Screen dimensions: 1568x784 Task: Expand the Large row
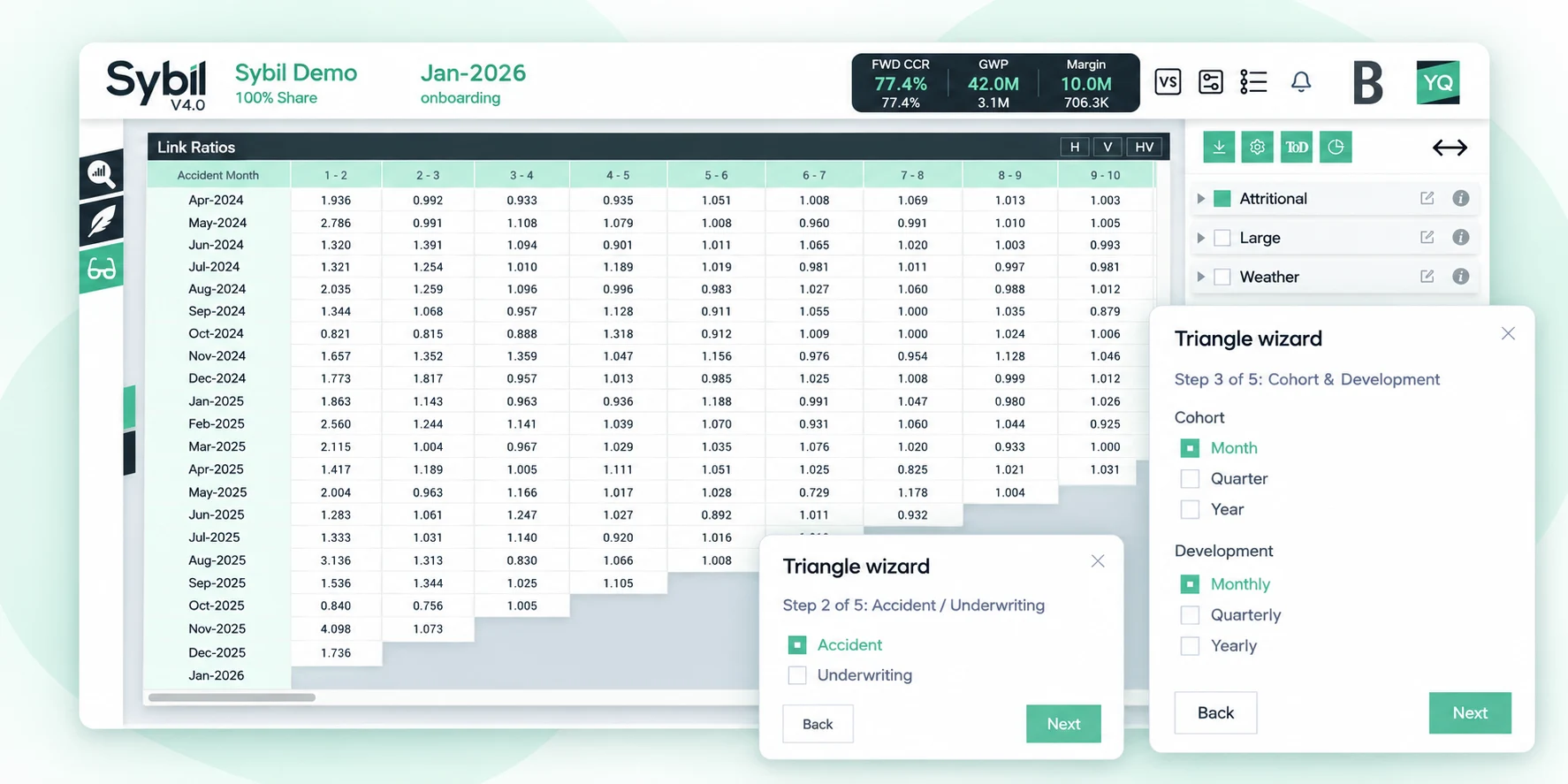[1200, 238]
